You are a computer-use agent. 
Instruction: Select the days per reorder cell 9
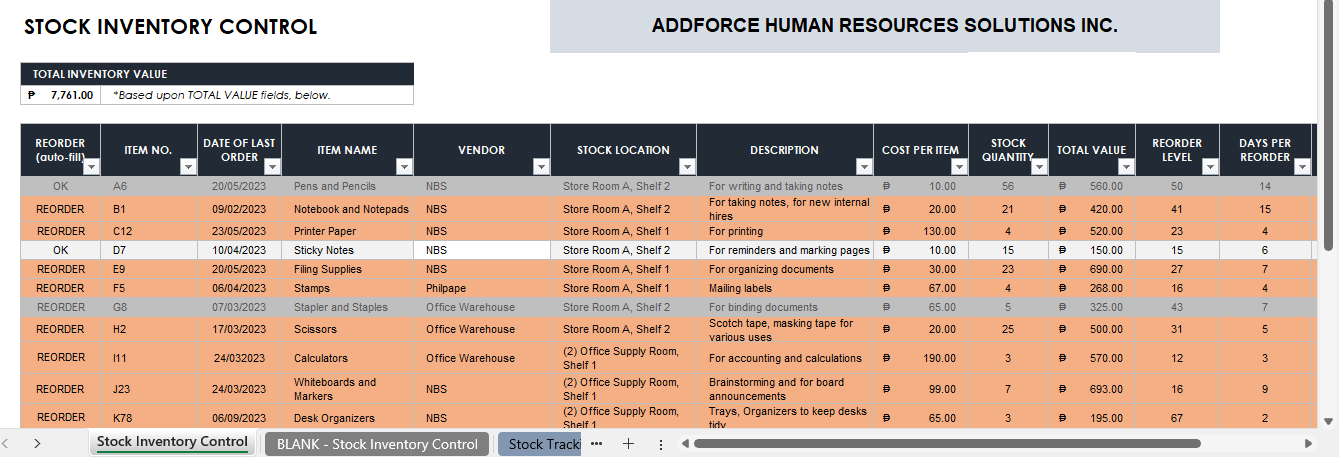point(1265,389)
